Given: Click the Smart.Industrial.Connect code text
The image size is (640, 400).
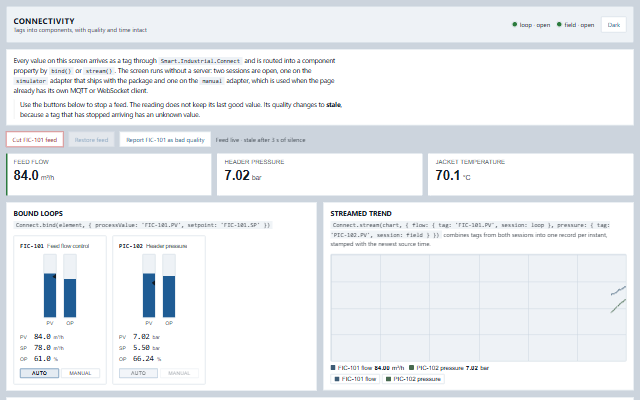Looking at the screenshot, I should (x=200, y=61).
